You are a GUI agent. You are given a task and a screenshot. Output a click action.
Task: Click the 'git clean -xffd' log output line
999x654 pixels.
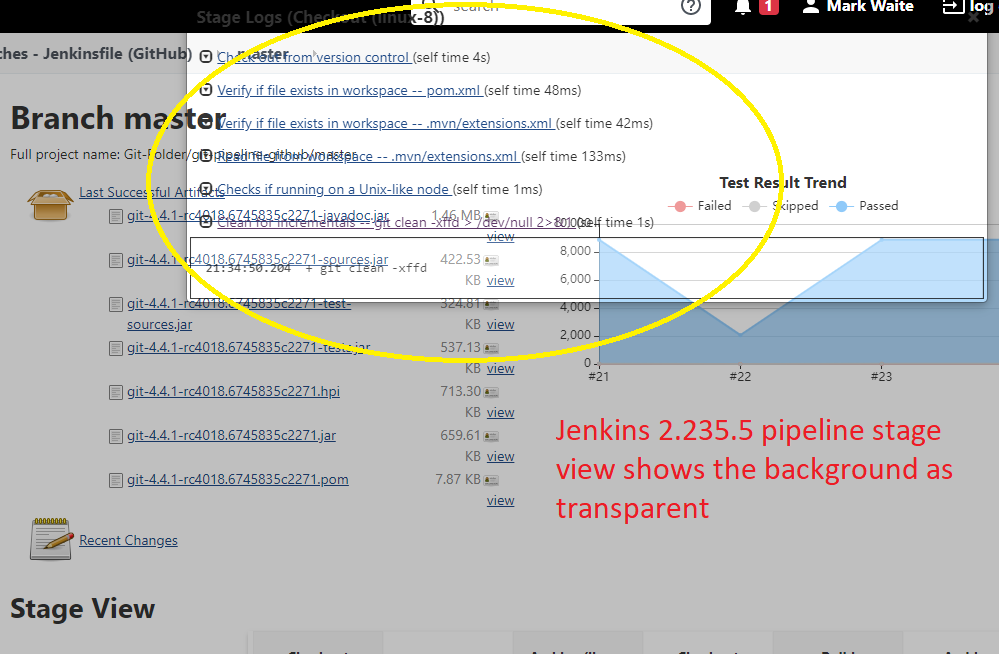[316, 268]
